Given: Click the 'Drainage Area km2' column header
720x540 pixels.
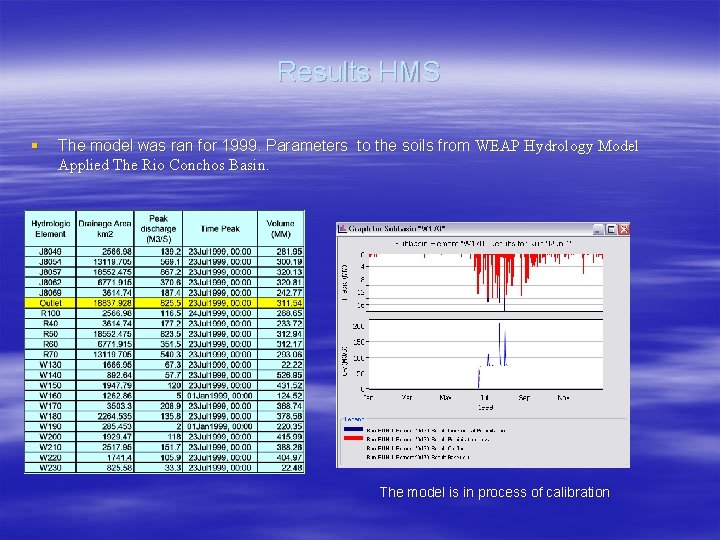Looking at the screenshot, I should tap(105, 229).
